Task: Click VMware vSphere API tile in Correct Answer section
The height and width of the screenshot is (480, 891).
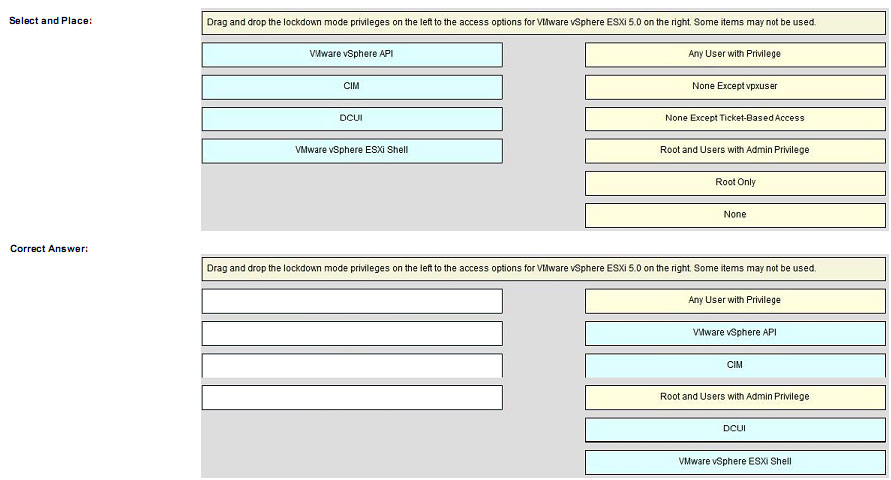Action: coord(735,333)
